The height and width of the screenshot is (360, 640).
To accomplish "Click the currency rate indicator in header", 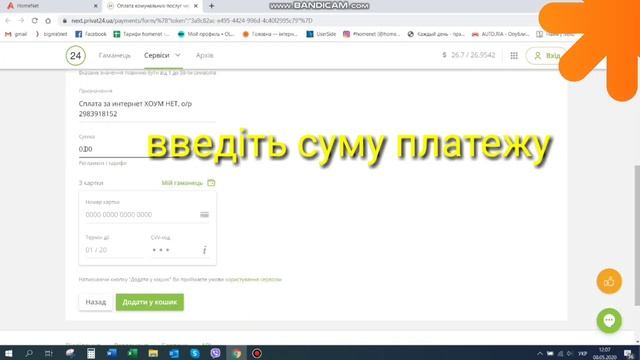I will tap(469, 55).
